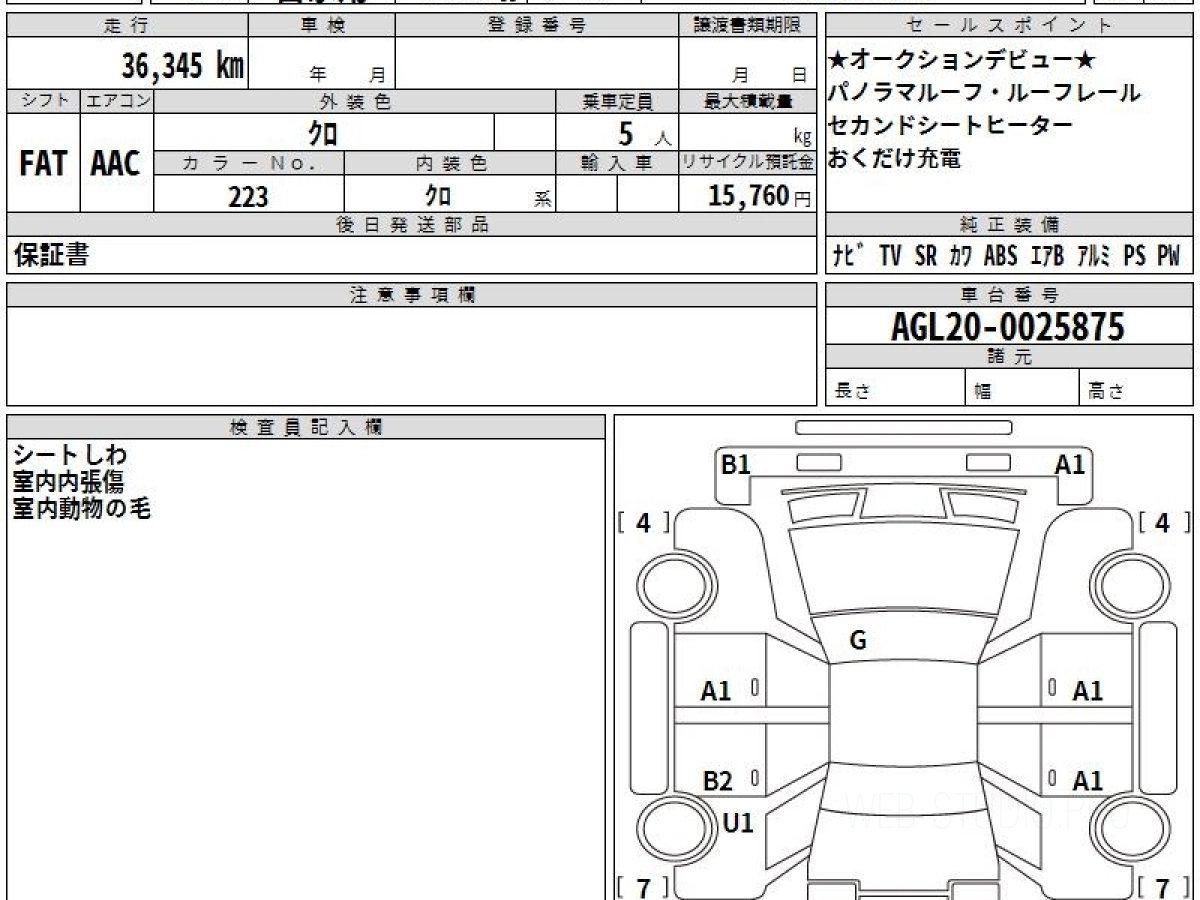Click the リサイクル預託金 header cell
This screenshot has width=1200, height=900.
click(x=748, y=163)
